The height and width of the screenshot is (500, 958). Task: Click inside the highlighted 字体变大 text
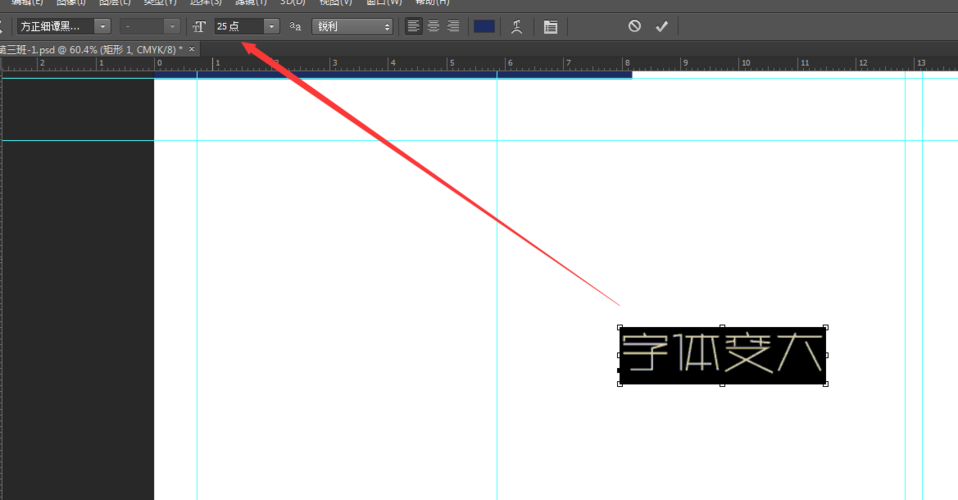[722, 355]
